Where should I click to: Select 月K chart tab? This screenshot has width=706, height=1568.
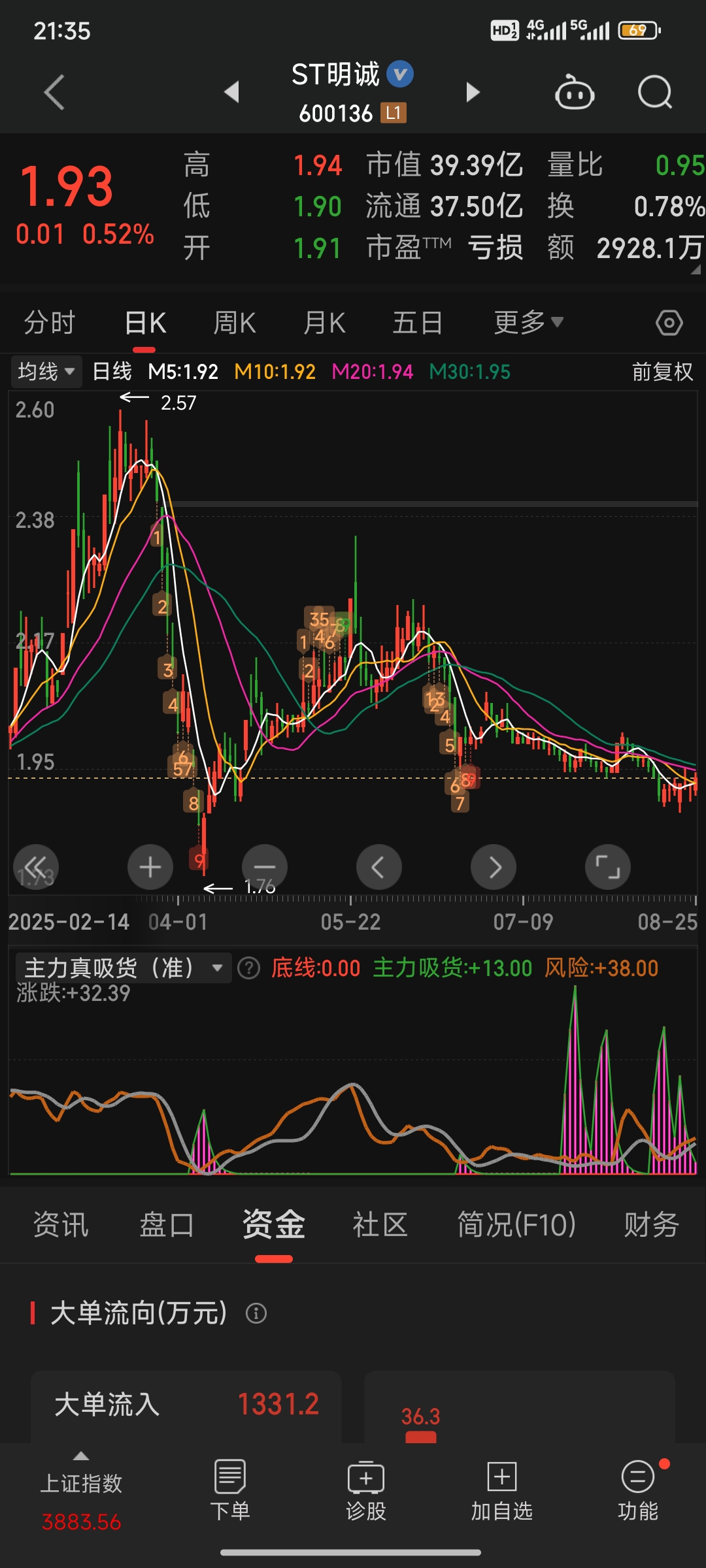tap(324, 323)
